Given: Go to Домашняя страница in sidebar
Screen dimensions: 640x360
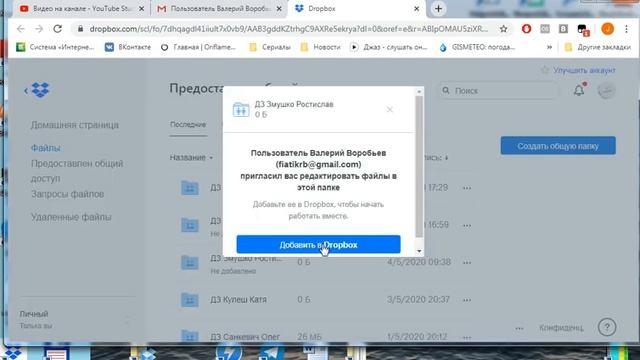Looking at the screenshot, I should click(x=75, y=125).
